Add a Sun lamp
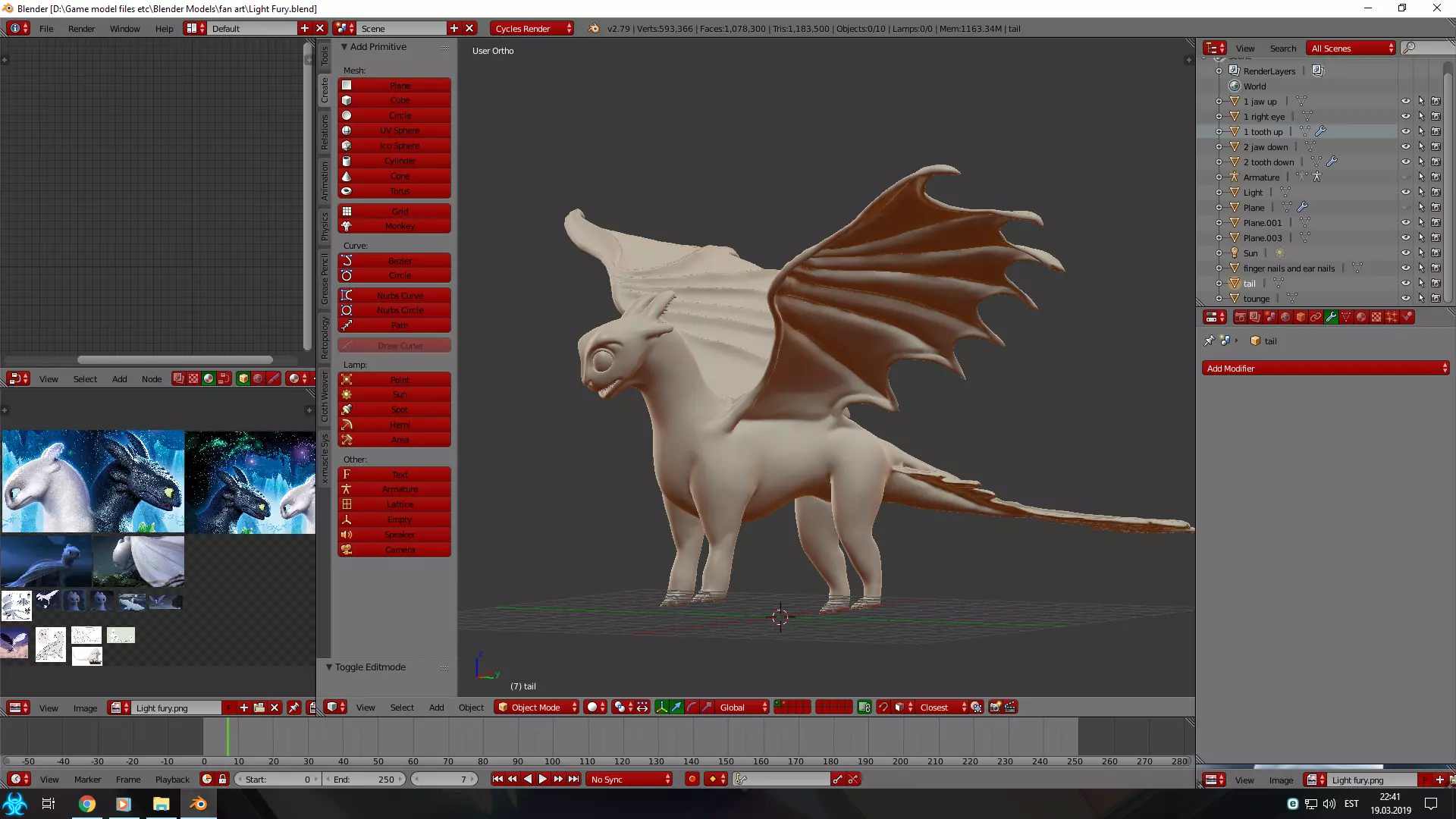 point(394,394)
